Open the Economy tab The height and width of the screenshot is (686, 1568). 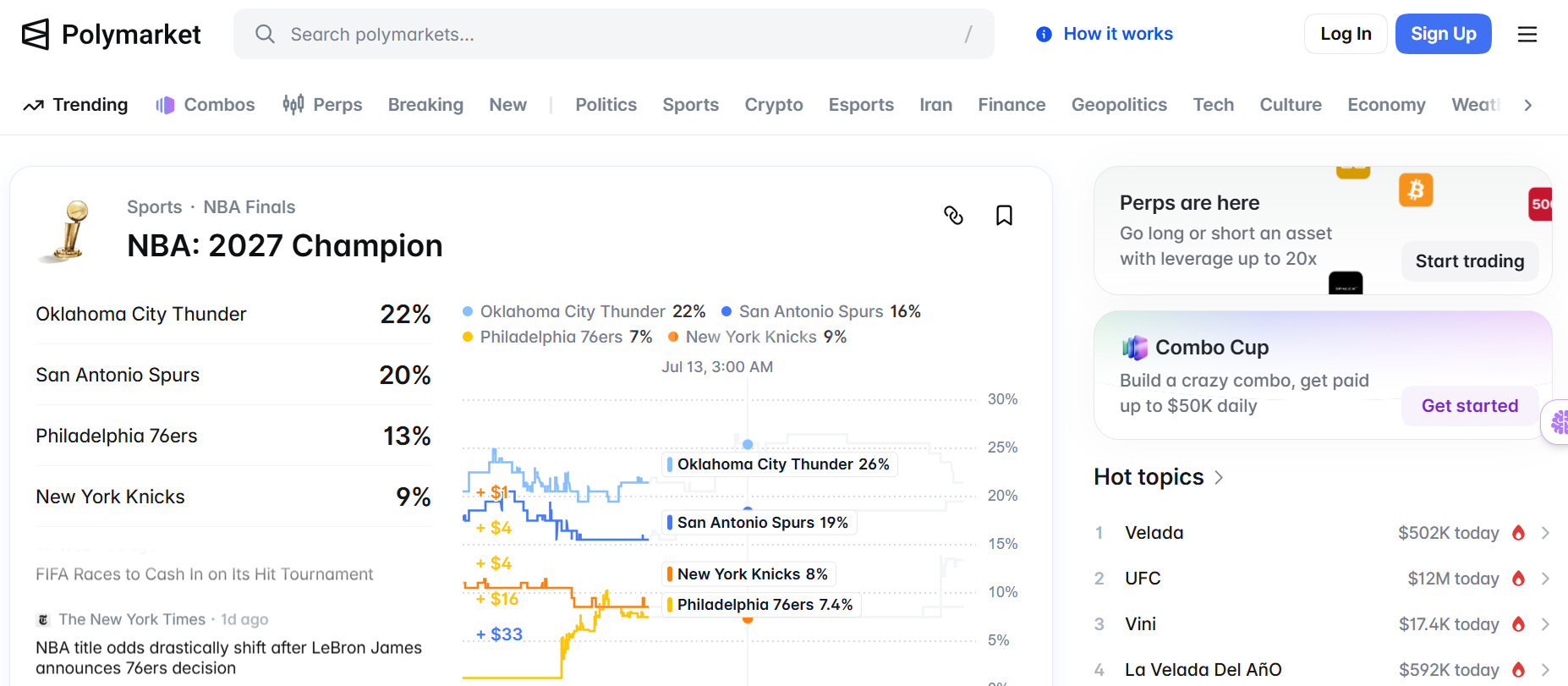point(1387,105)
